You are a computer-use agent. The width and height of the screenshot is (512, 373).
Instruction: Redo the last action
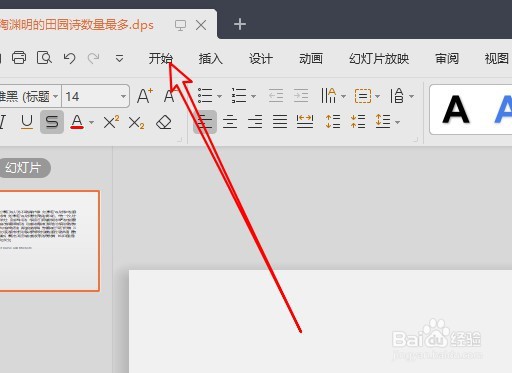(x=93, y=58)
